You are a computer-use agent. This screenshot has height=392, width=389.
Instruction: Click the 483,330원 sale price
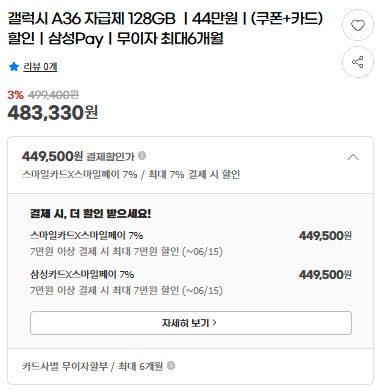(53, 113)
